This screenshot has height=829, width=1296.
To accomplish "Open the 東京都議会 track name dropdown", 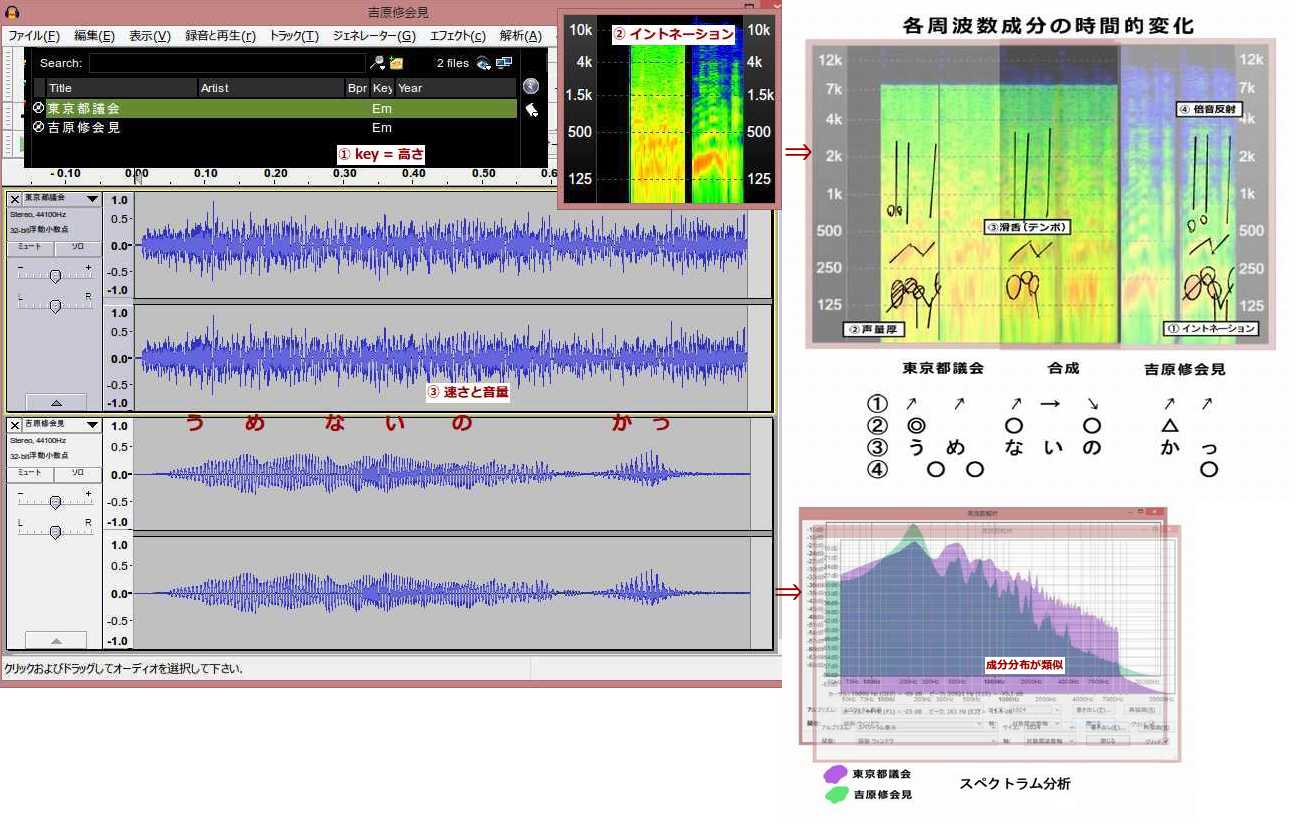I will click(x=61, y=199).
